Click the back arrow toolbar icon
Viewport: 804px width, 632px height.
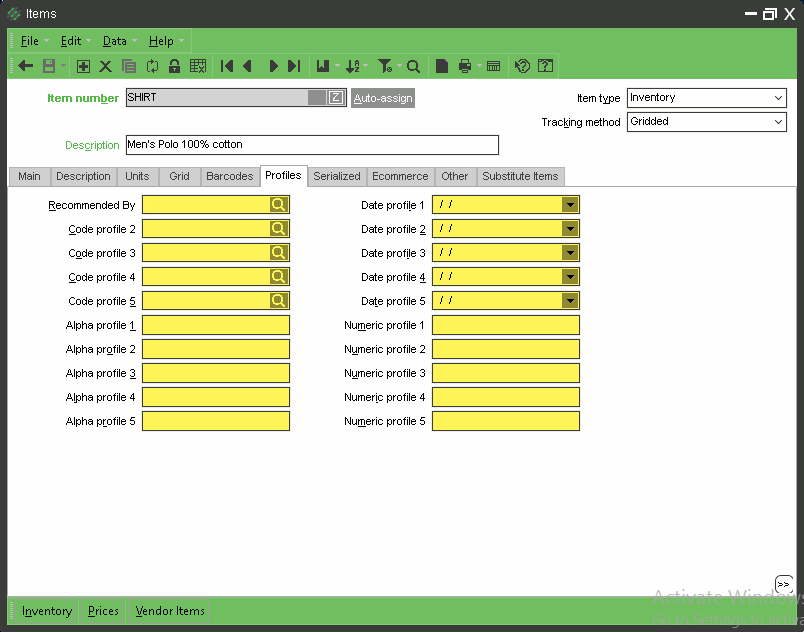click(x=26, y=66)
